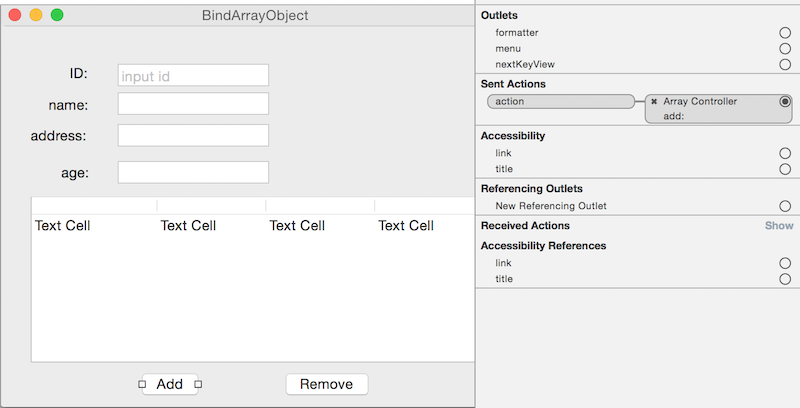
Task: Click the New Referencing Outlet connection circle
Action: 785,206
